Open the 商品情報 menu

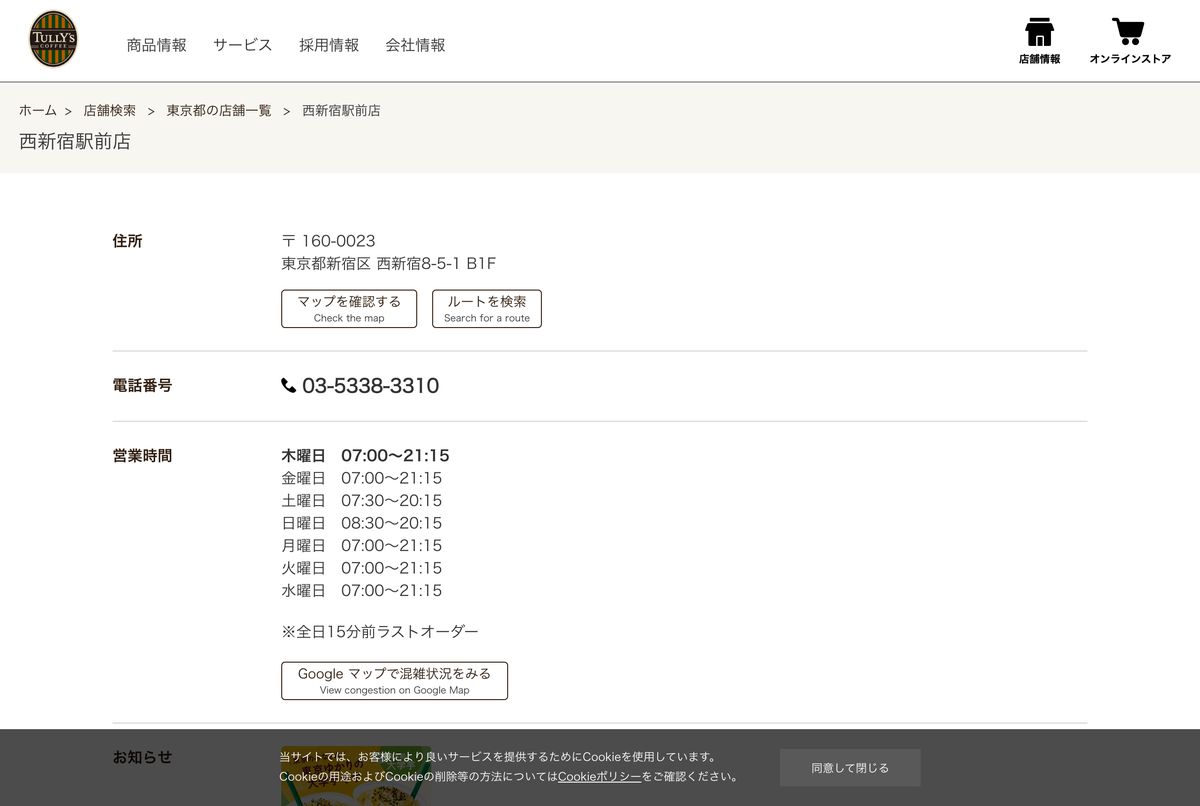(157, 45)
